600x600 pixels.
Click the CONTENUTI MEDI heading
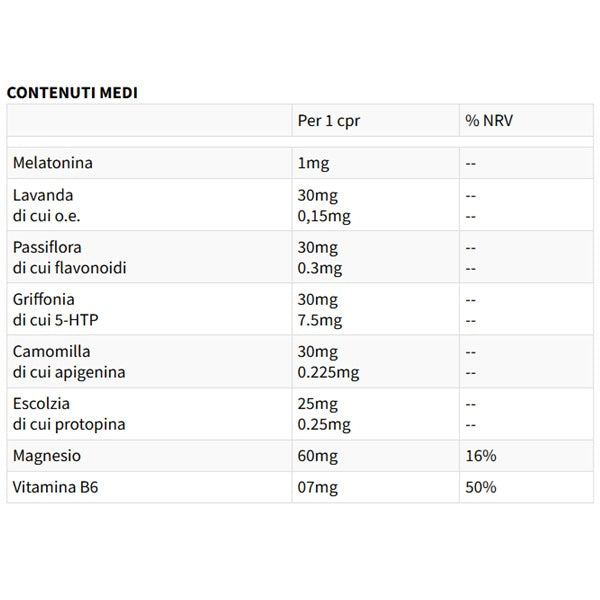coord(72,93)
